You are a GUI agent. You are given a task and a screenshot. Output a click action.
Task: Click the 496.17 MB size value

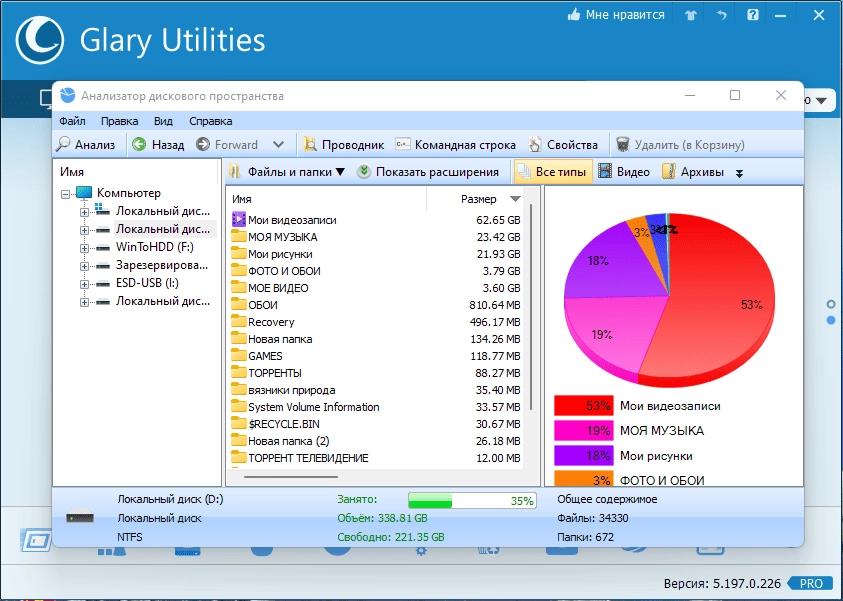tap(495, 322)
